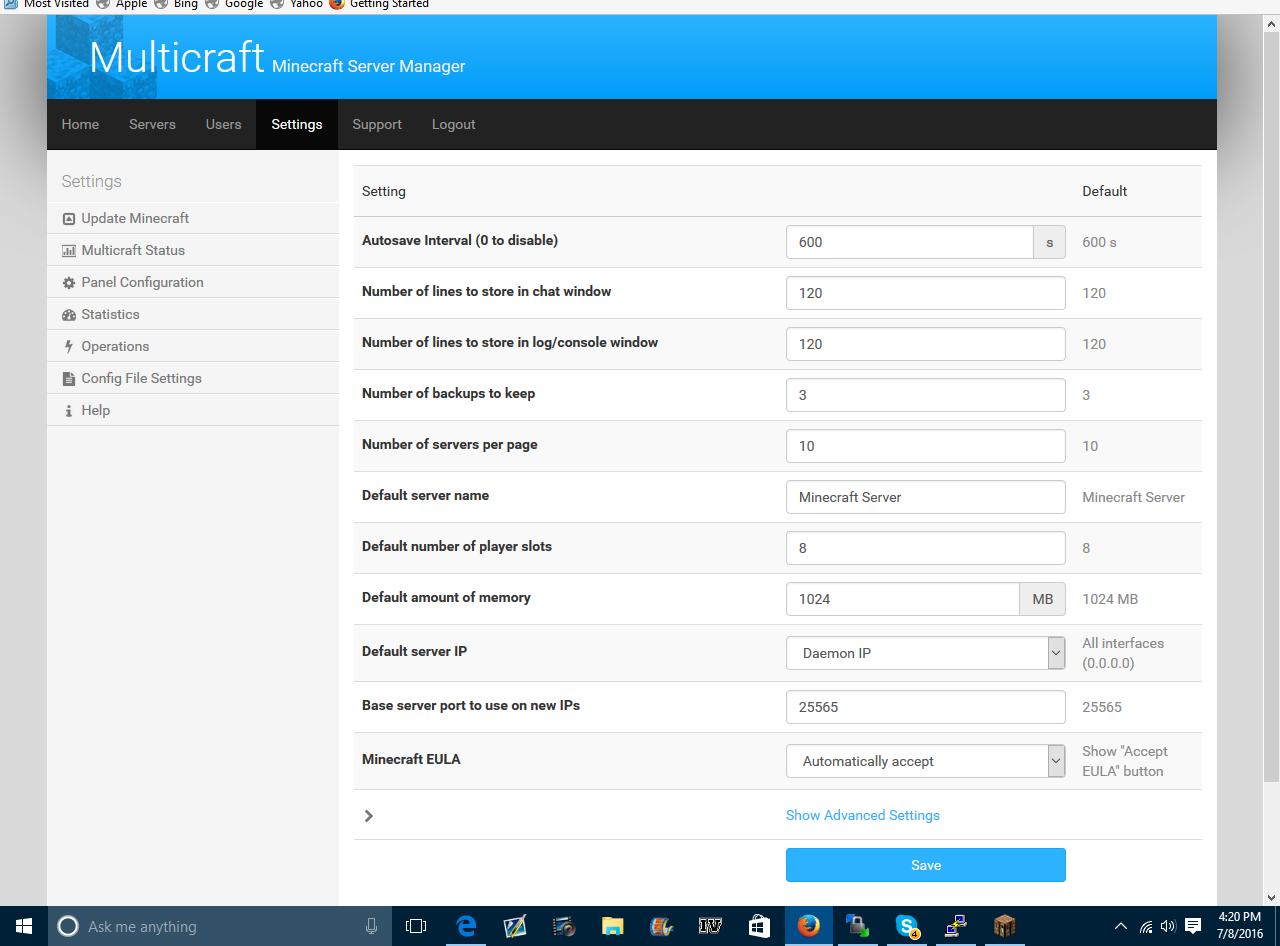Select the Default server name text field
Screen dimensions: 1280x946
click(925, 497)
